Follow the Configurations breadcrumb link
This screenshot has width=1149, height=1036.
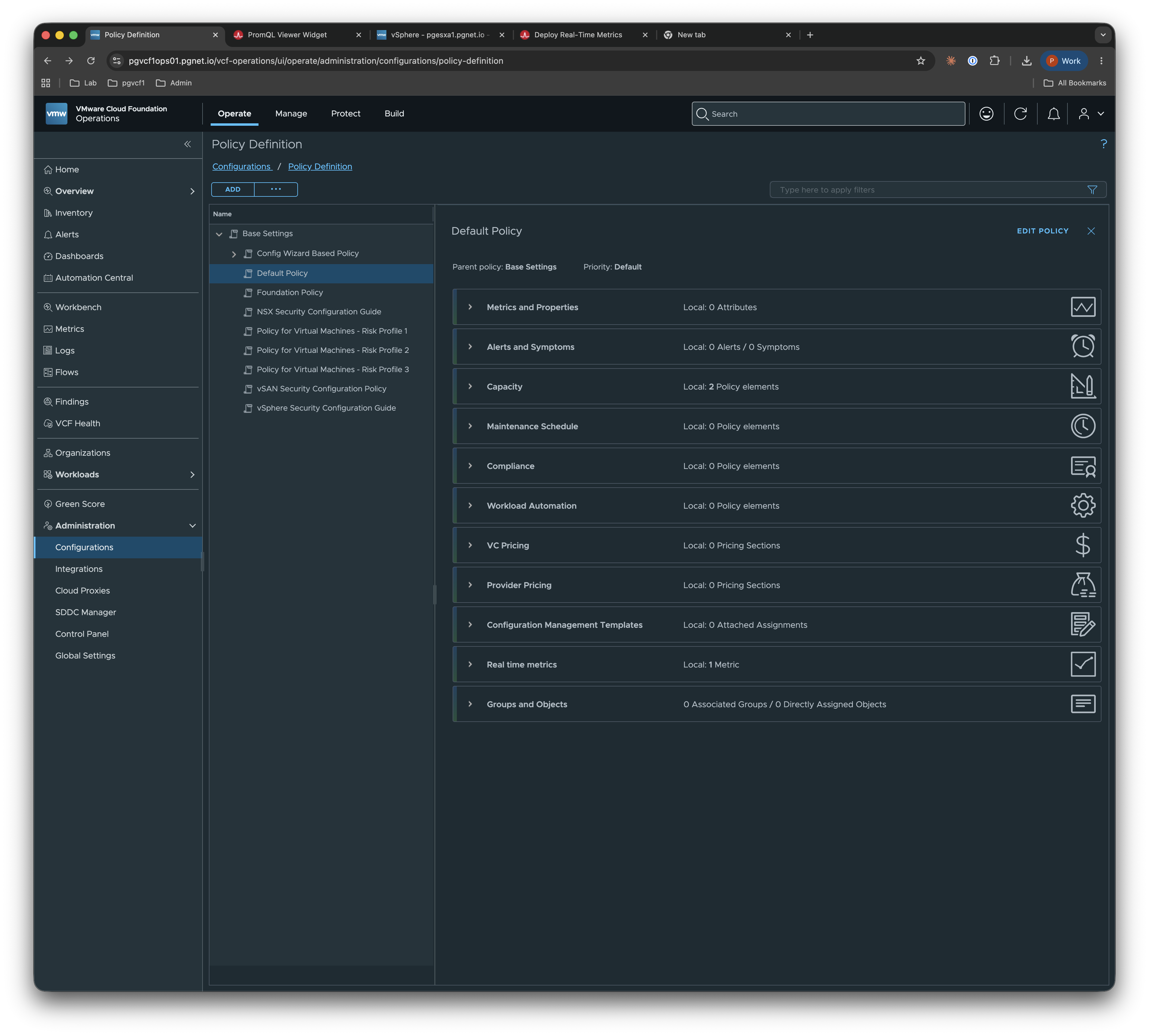tap(241, 166)
